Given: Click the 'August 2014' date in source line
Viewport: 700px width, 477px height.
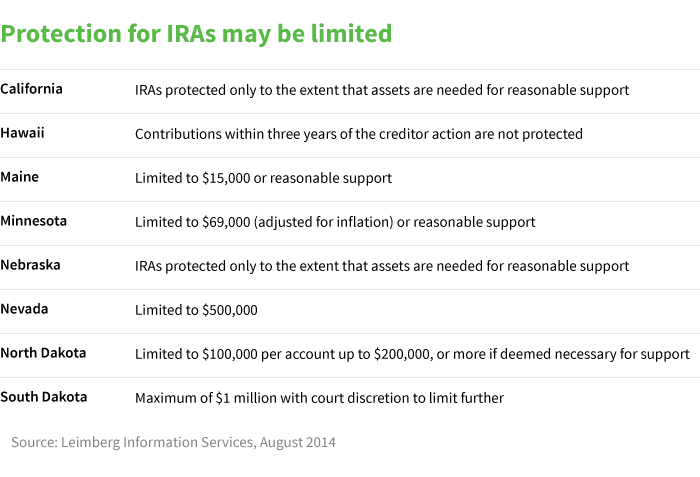Looking at the screenshot, I should coord(296,442).
